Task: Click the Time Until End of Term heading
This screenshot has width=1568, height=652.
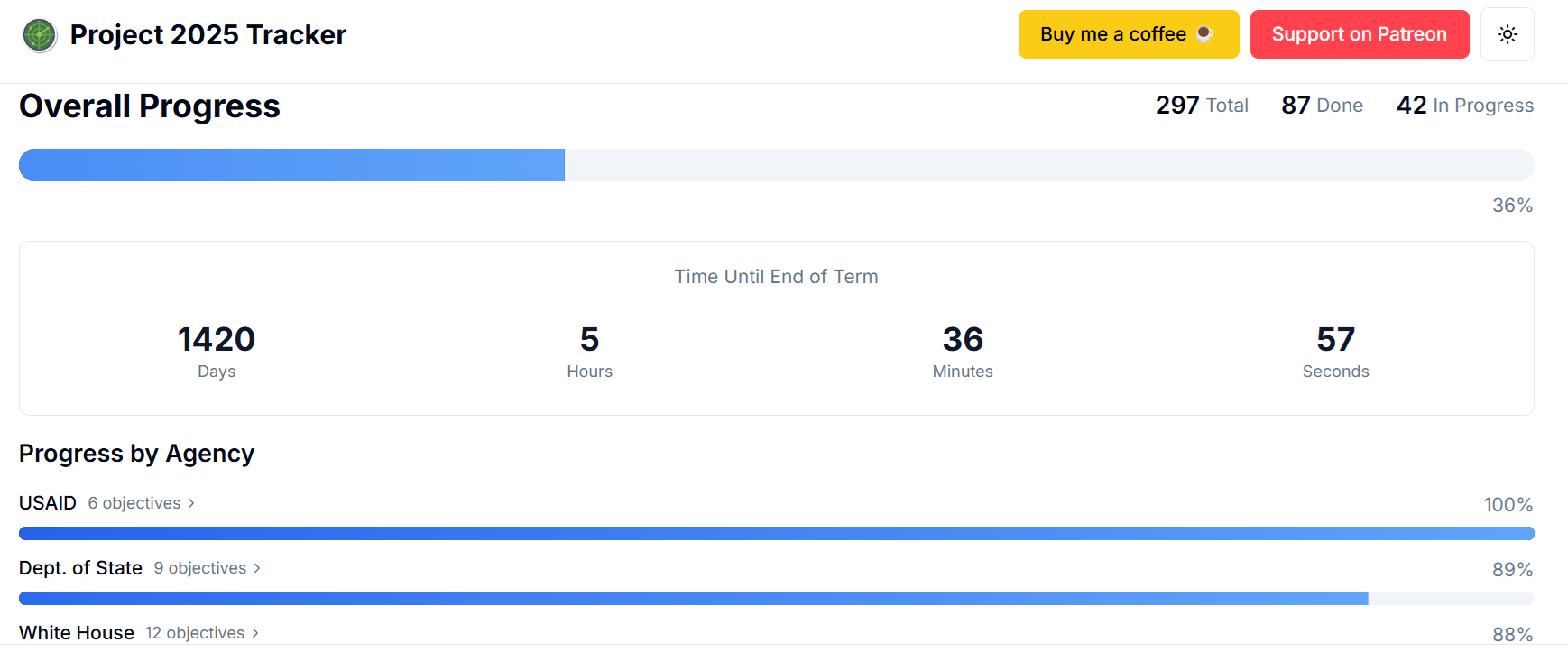Action: click(776, 277)
